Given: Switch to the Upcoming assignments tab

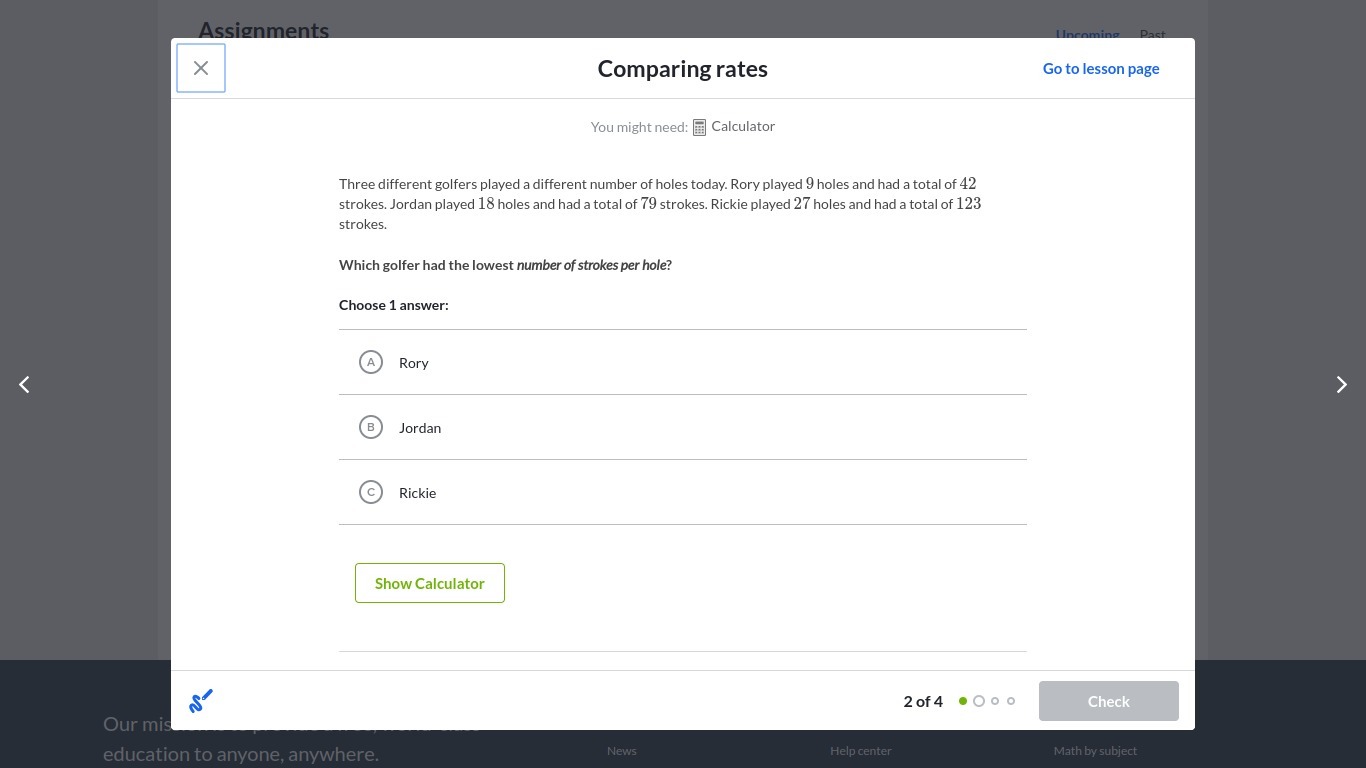Looking at the screenshot, I should coord(1087,33).
